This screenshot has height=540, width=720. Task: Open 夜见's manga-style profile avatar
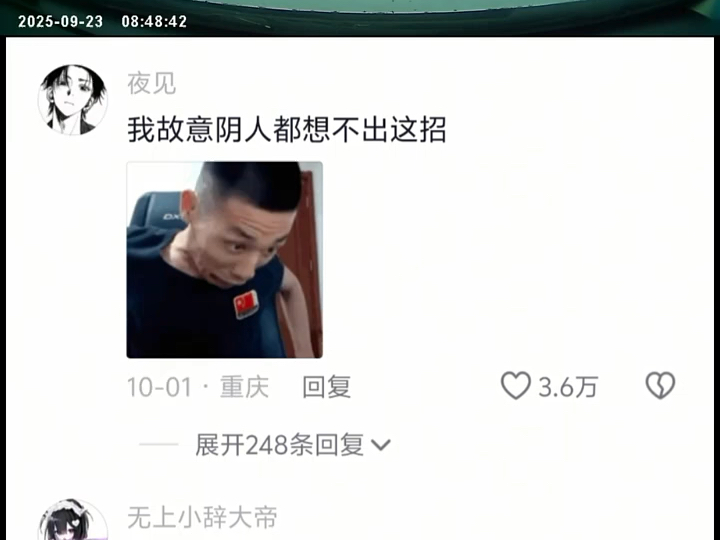(x=73, y=100)
